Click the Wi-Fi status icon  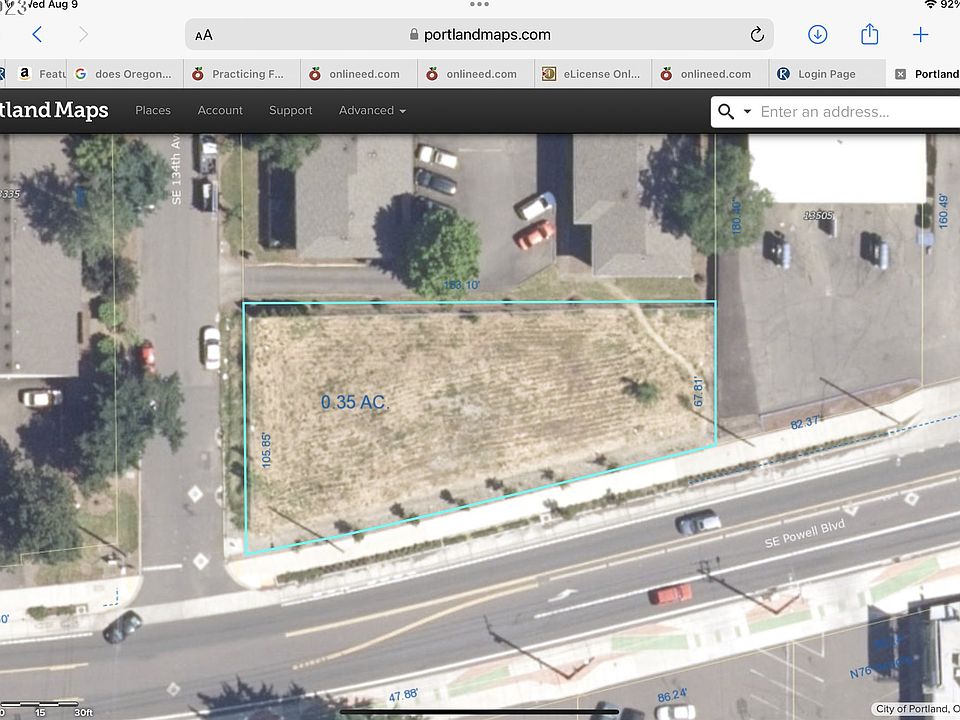(930, 5)
